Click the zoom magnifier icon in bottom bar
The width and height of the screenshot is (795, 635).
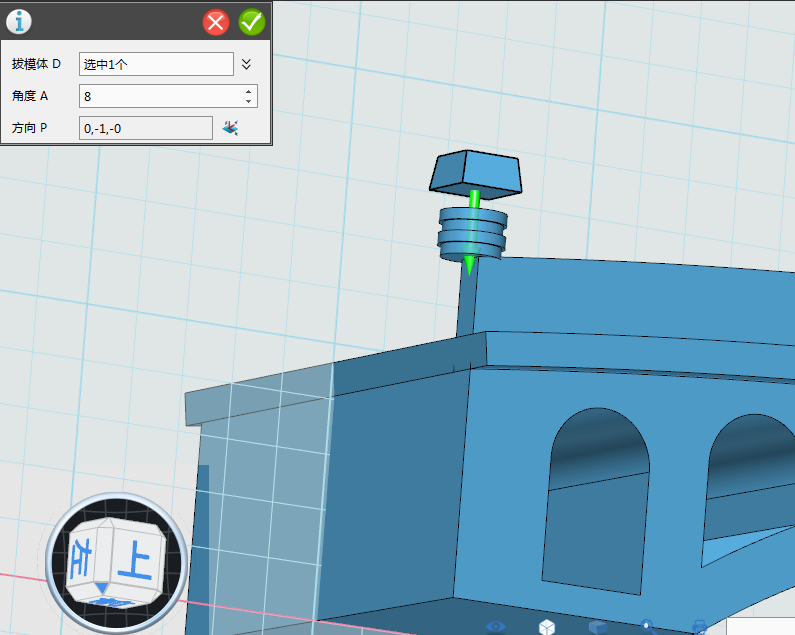tap(647, 626)
